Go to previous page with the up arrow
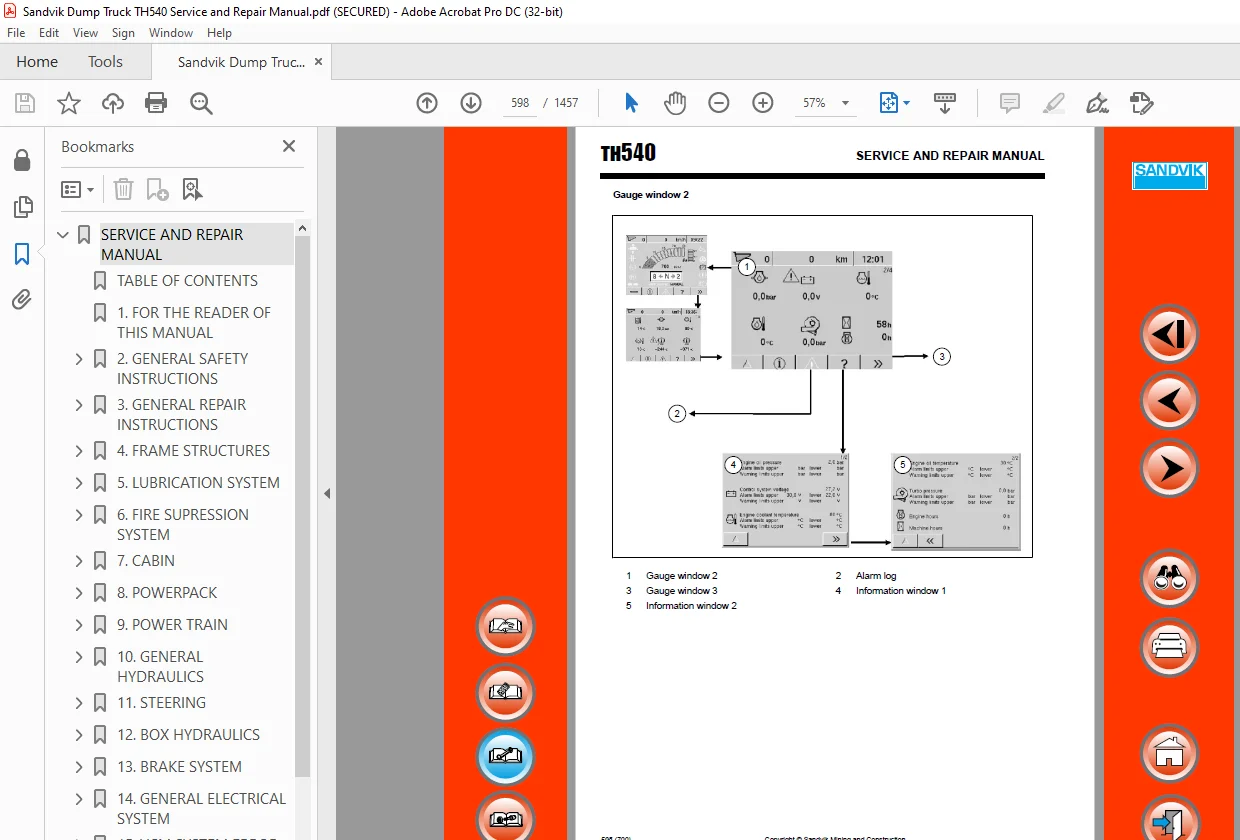This screenshot has height=840, width=1240. [427, 103]
